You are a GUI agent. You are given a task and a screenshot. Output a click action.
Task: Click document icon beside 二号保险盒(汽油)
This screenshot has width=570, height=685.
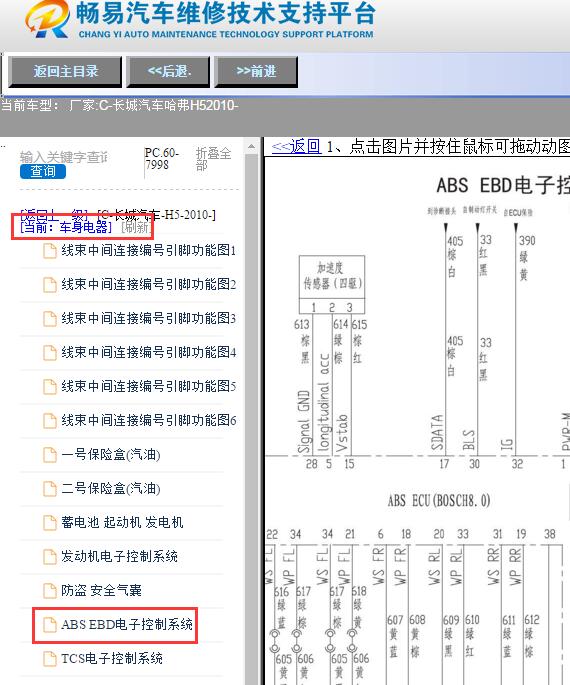coord(50,488)
